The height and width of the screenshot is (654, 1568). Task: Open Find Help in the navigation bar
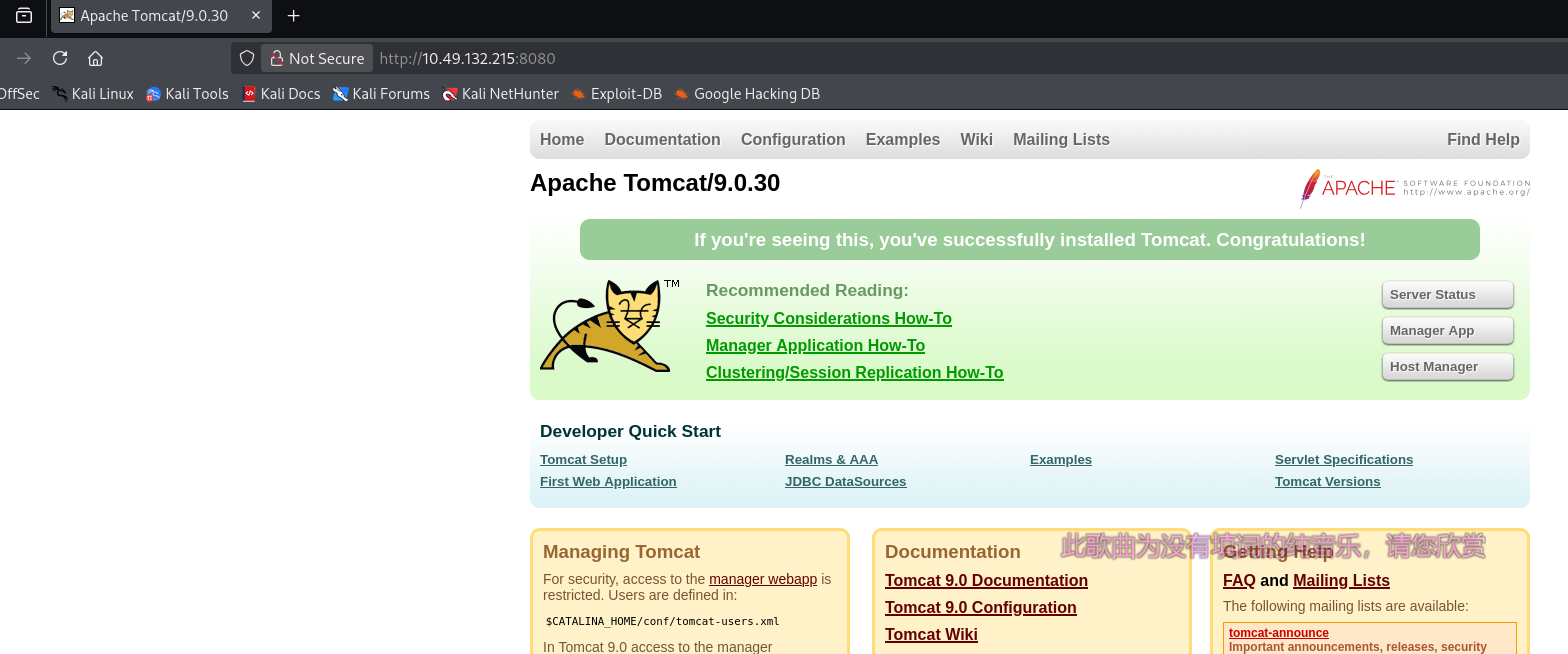1482,140
